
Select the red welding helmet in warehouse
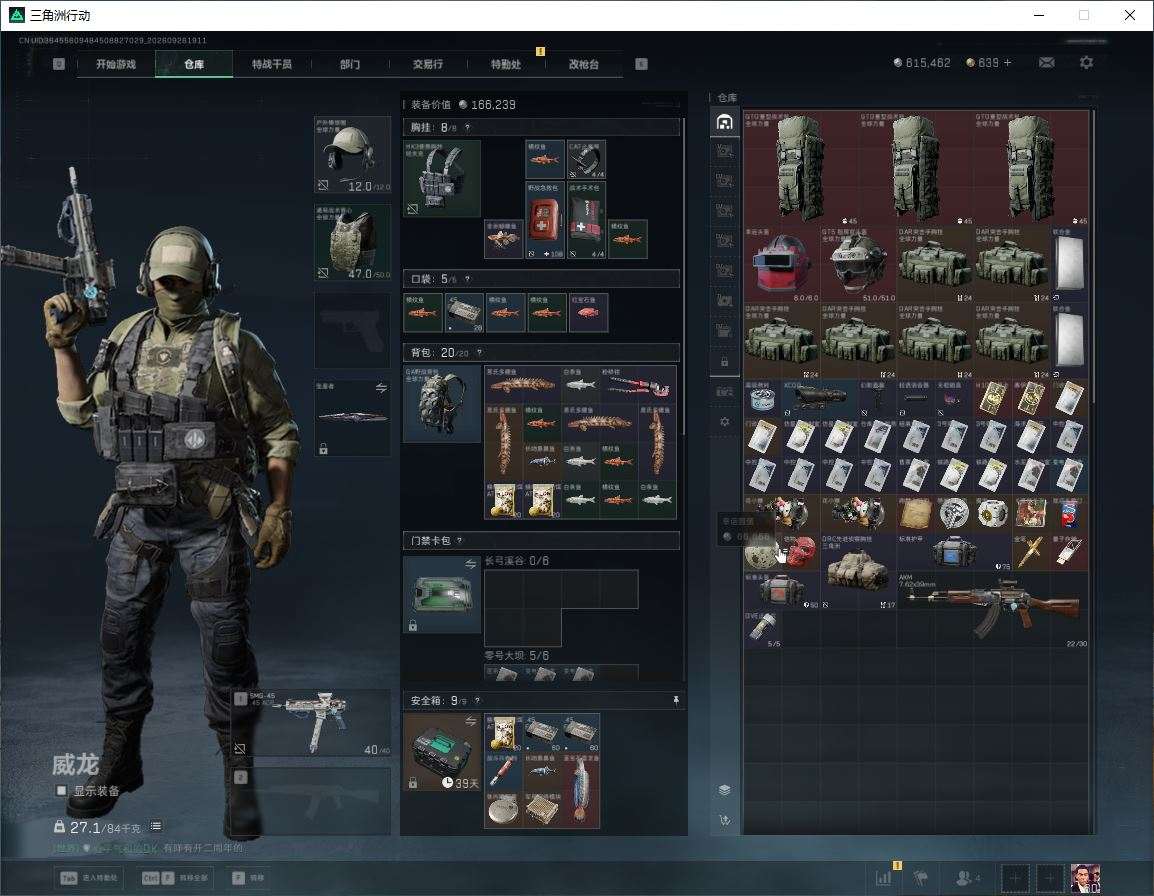point(782,264)
